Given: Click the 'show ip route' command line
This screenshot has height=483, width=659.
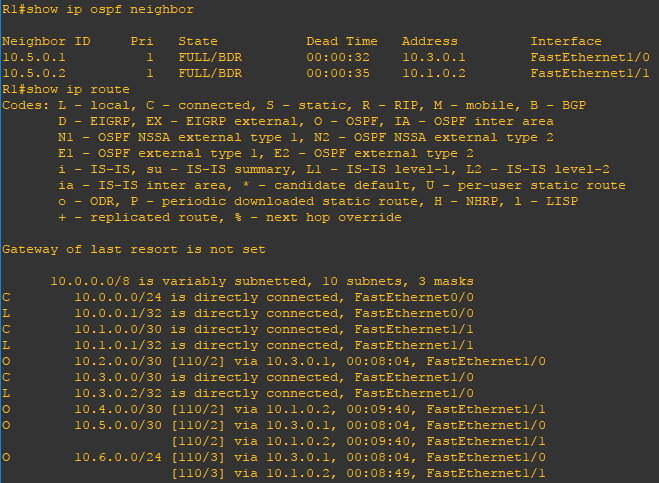Looking at the screenshot, I should tap(66, 89).
